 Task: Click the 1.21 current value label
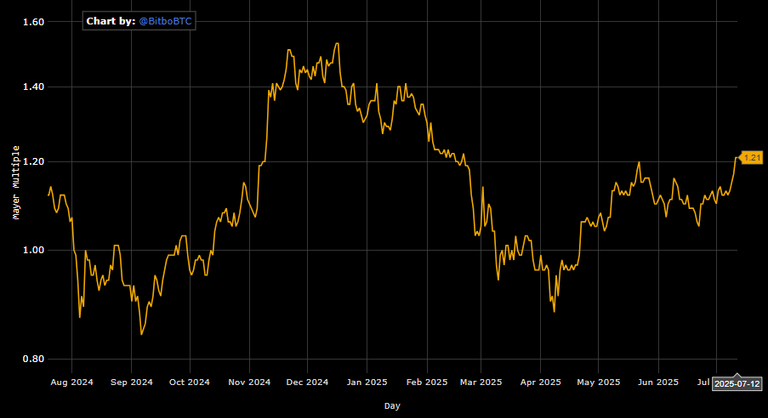pyautogui.click(x=752, y=158)
